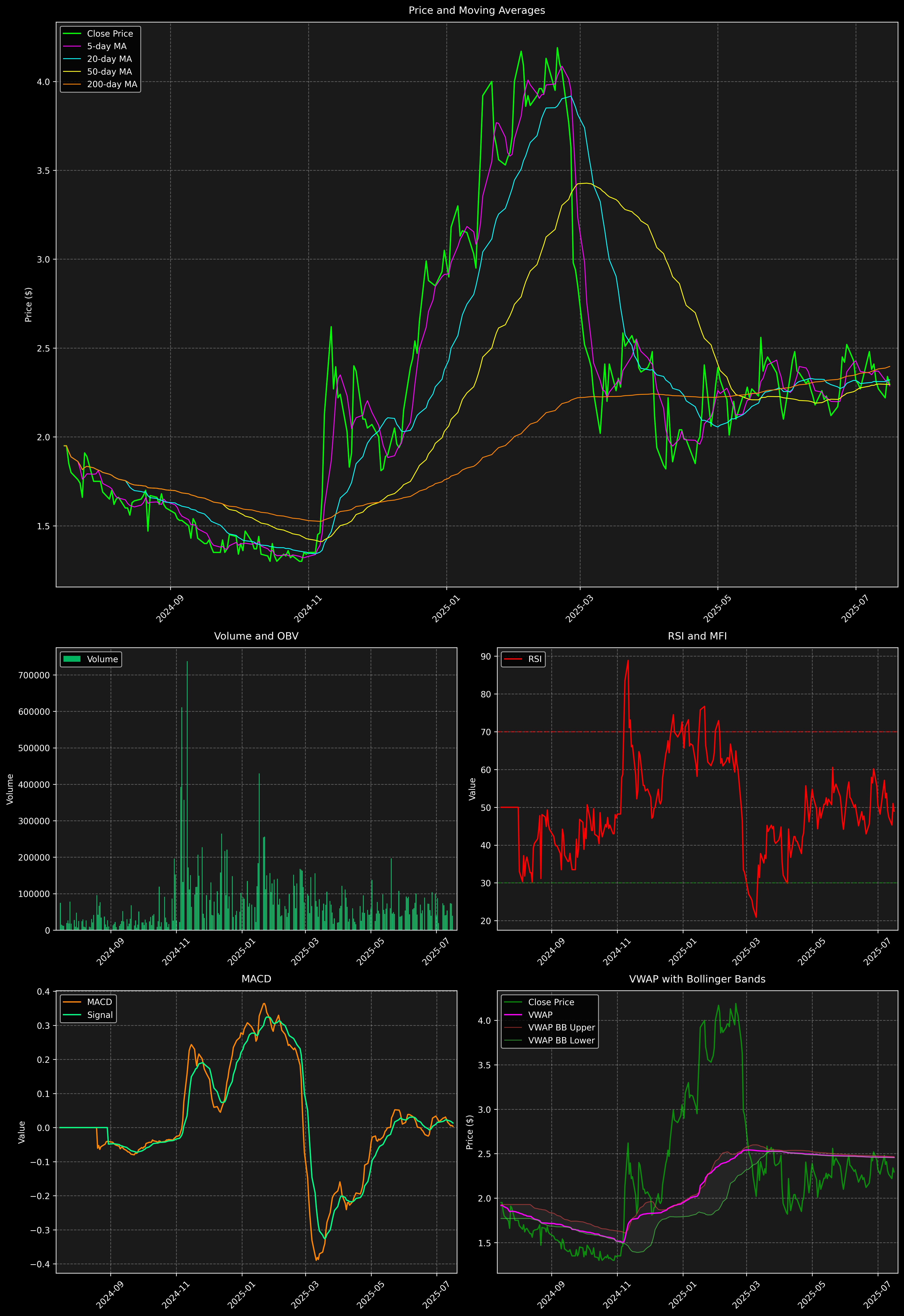The image size is (904, 1316).
Task: Click the green Volume legend swatch
Action: point(72,659)
